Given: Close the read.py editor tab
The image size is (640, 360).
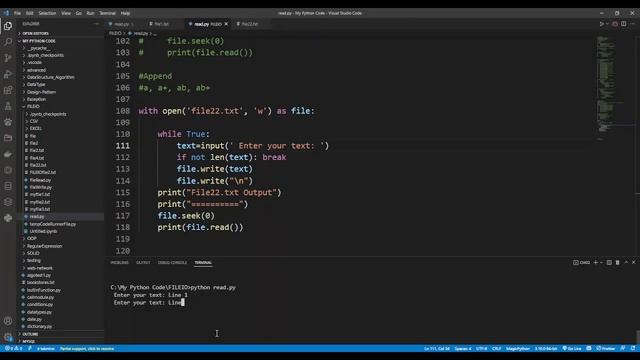Looking at the screenshot, I should (226, 24).
